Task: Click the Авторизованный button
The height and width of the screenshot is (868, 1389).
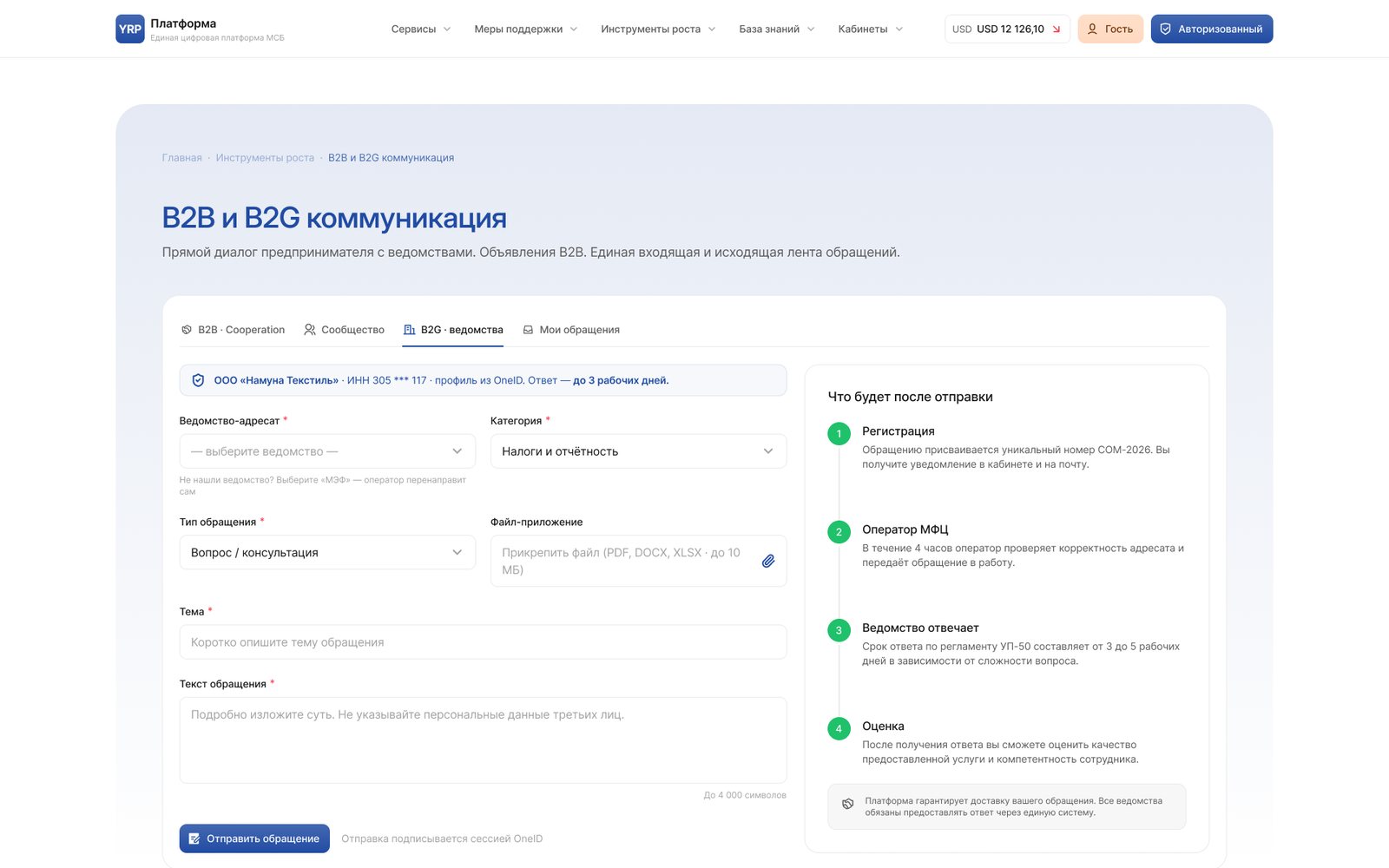Action: (x=1212, y=29)
